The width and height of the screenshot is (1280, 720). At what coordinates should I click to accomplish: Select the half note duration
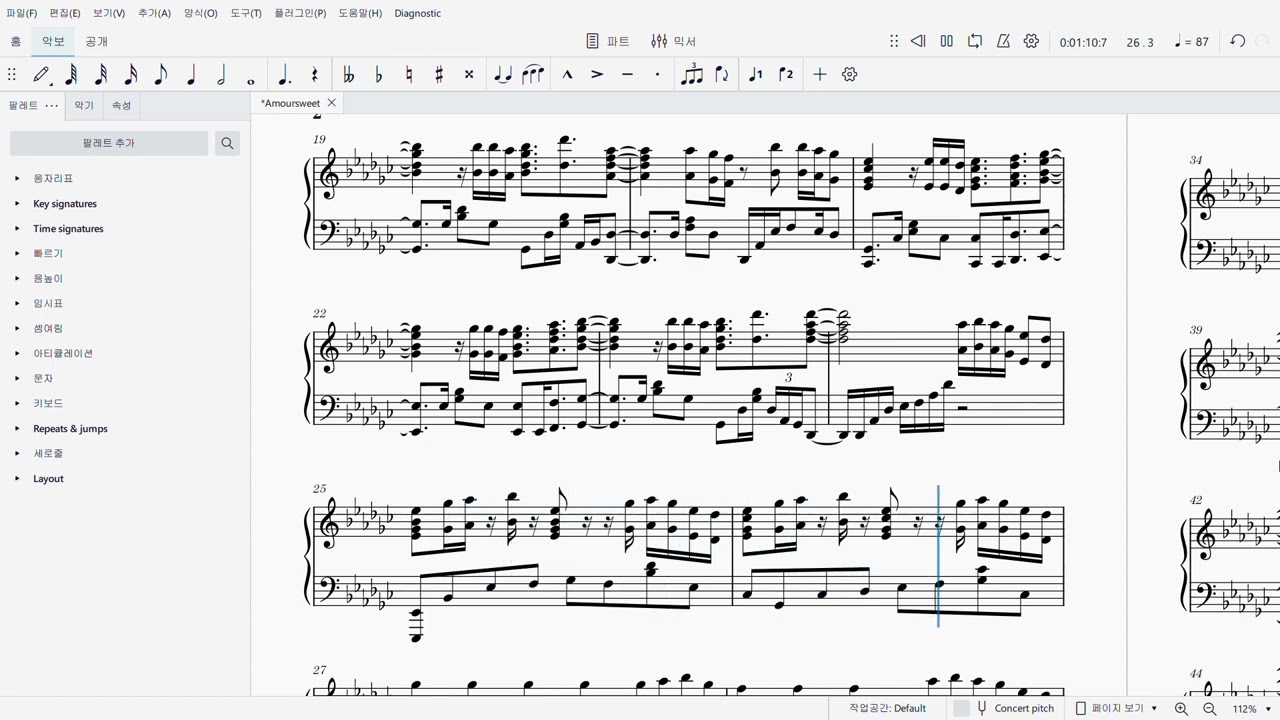[221, 74]
